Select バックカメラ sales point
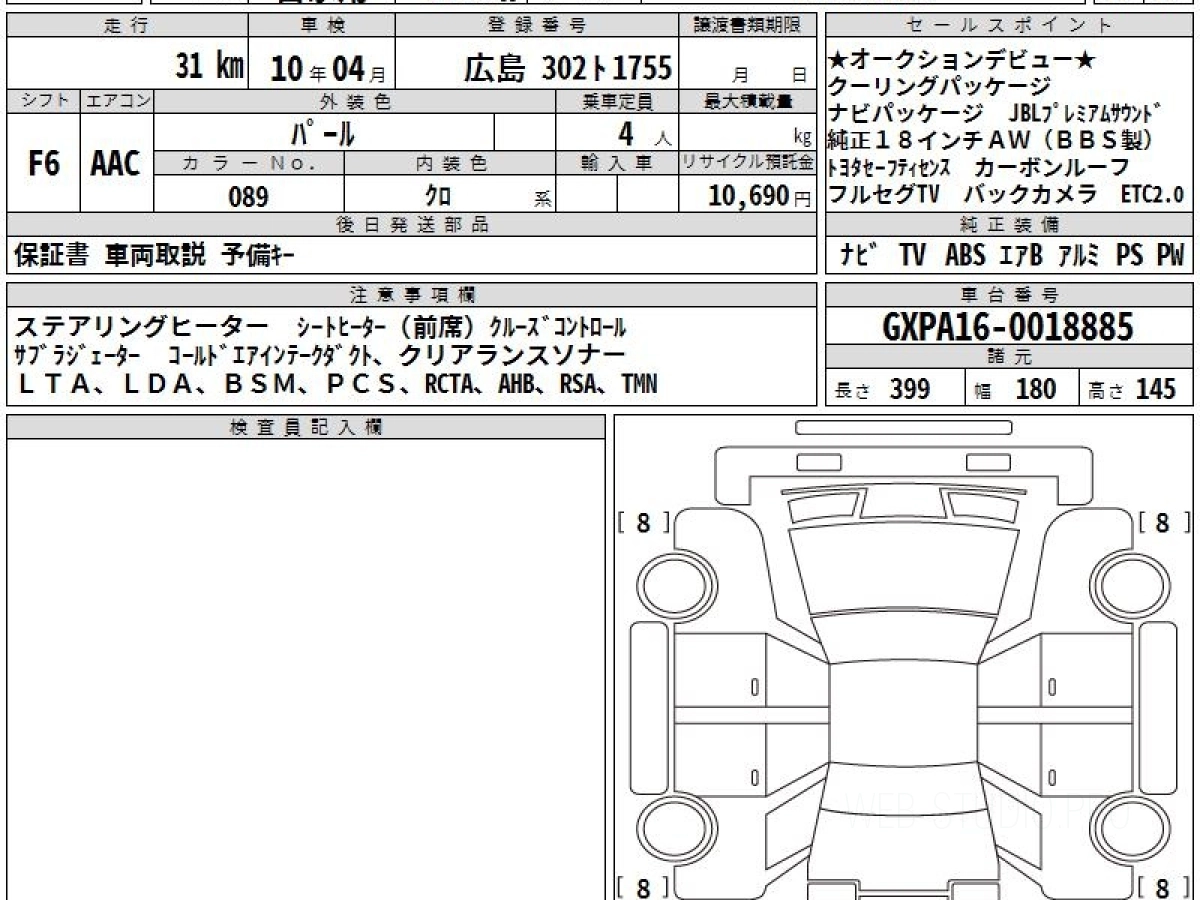This screenshot has width=1200, height=900. tap(1031, 194)
